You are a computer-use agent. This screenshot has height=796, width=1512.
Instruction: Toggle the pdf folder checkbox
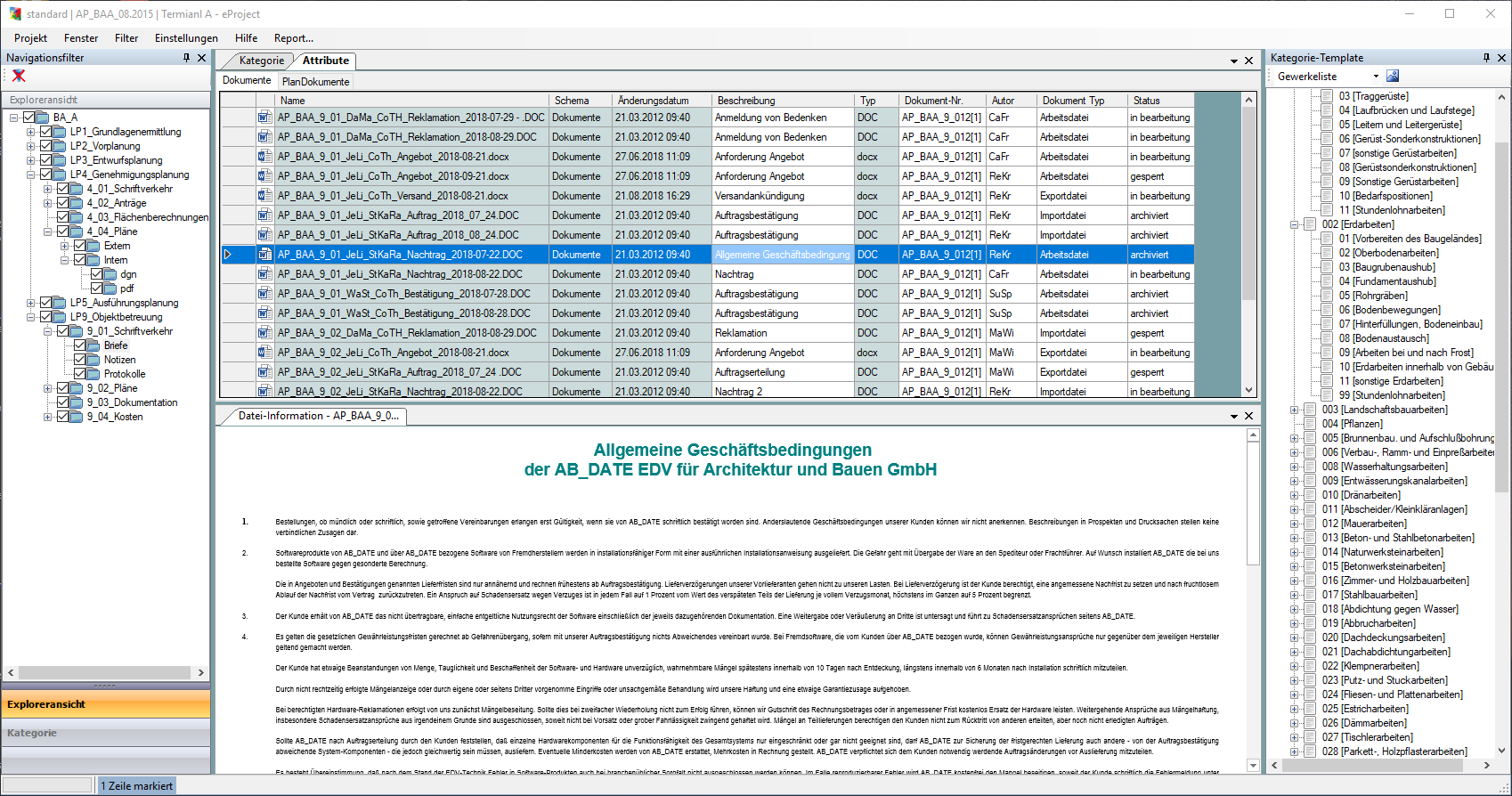[x=96, y=288]
